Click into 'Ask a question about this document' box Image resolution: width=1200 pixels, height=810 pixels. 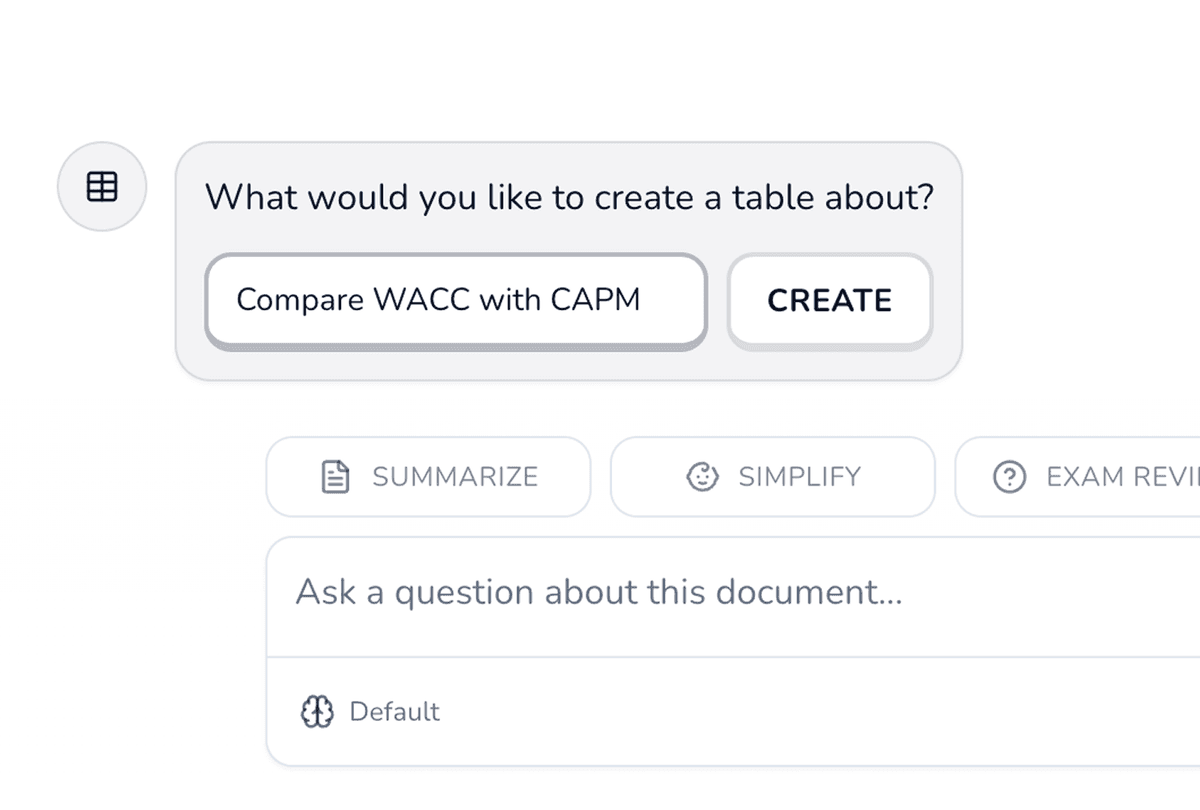tap(700, 593)
